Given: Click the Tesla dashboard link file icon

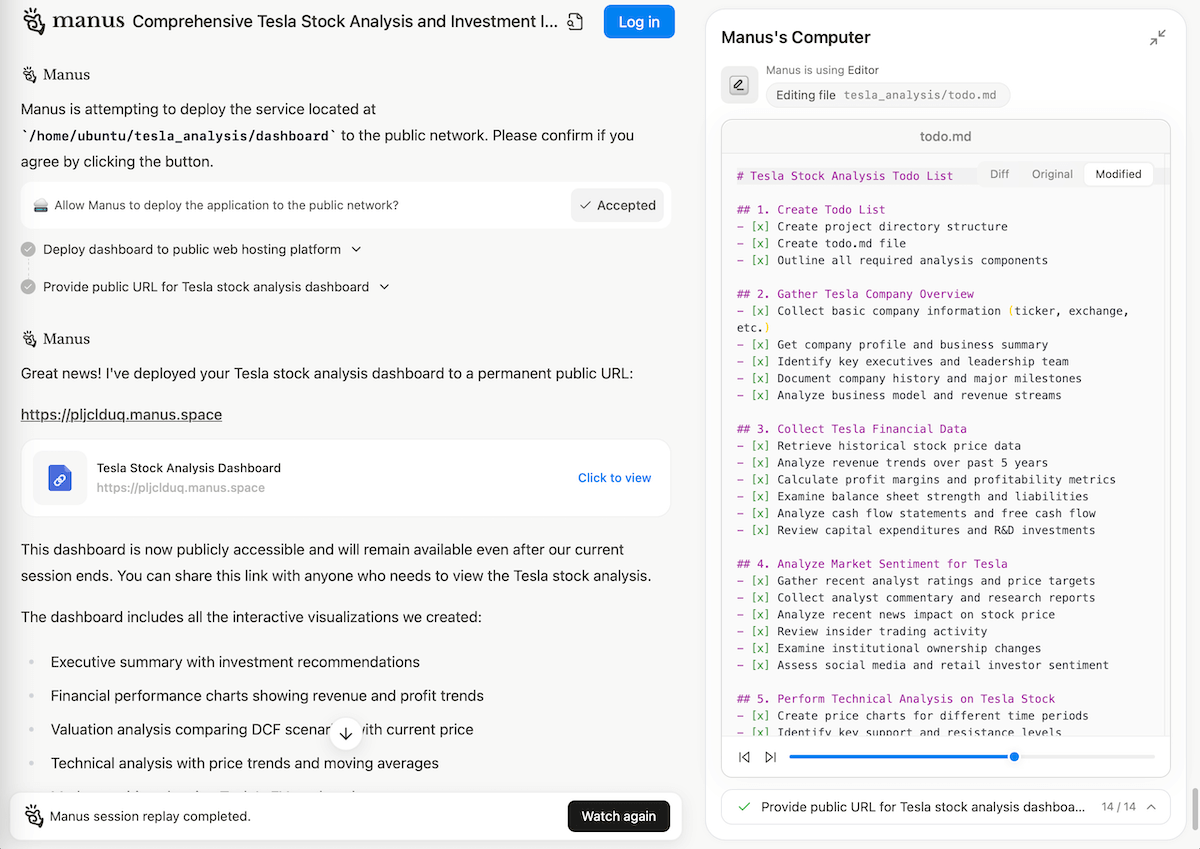Looking at the screenshot, I should point(60,478).
